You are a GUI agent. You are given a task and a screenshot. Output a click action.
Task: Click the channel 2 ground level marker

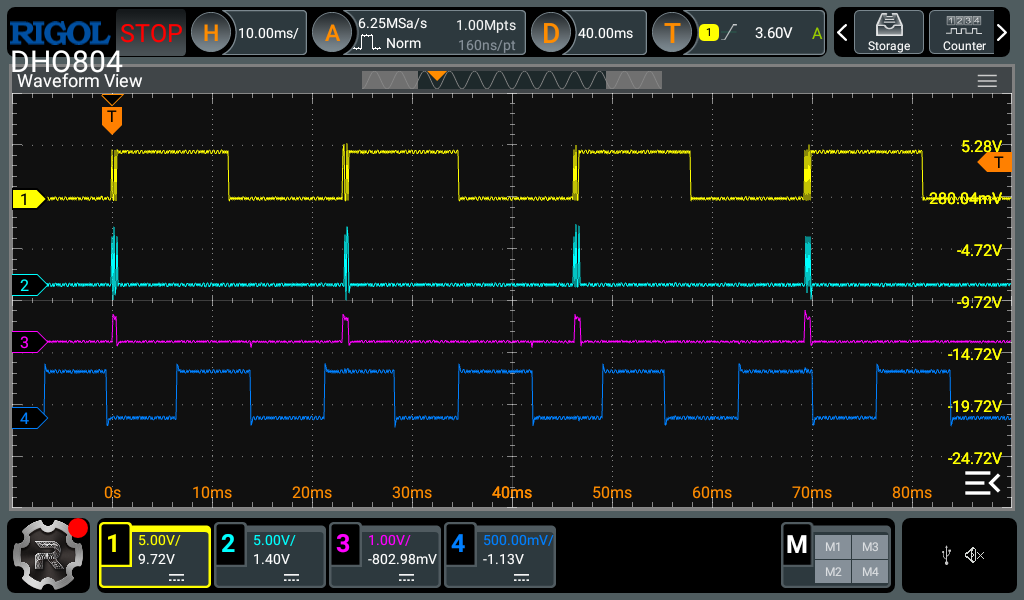(x=29, y=285)
